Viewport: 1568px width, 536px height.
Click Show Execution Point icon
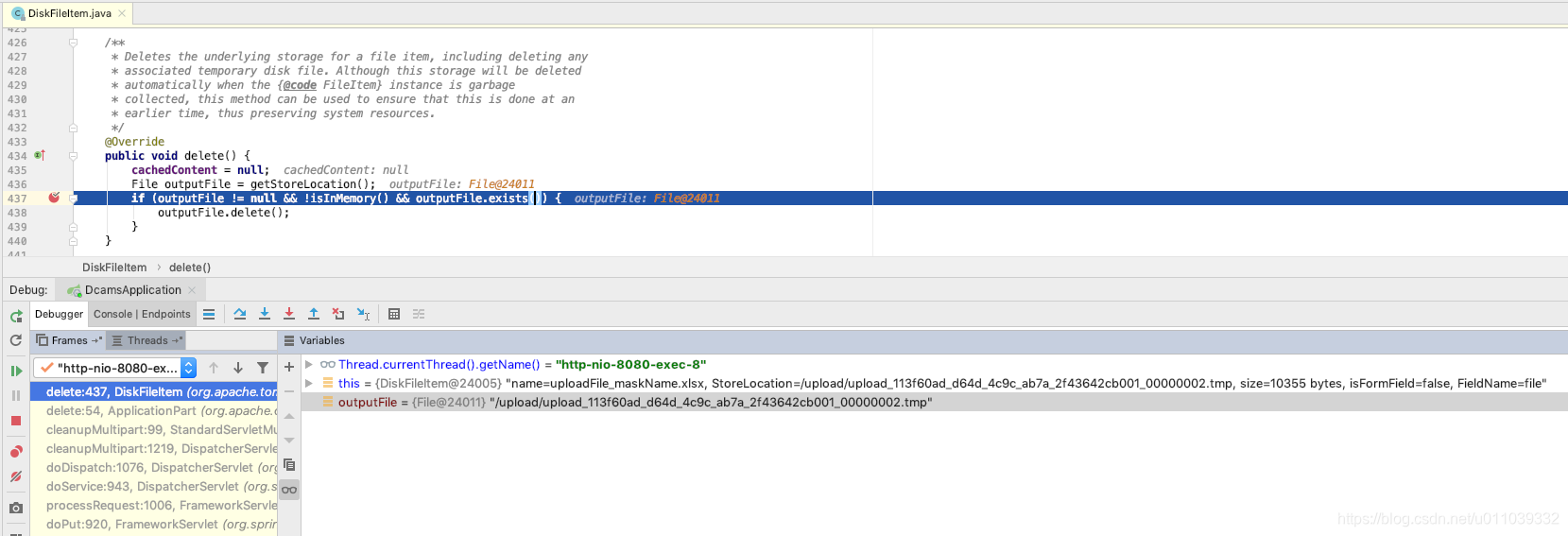209,315
